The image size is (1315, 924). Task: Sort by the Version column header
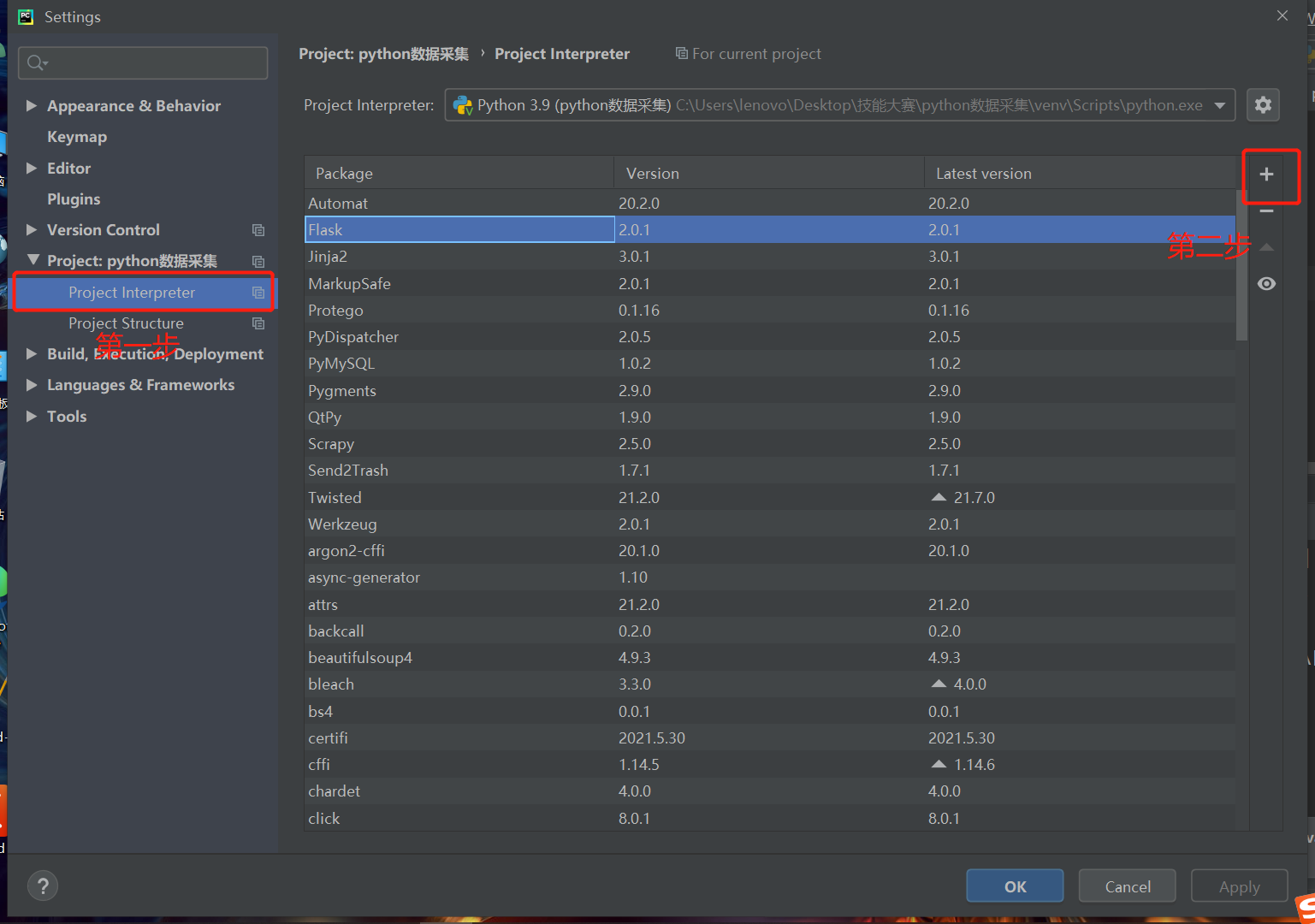[769, 173]
